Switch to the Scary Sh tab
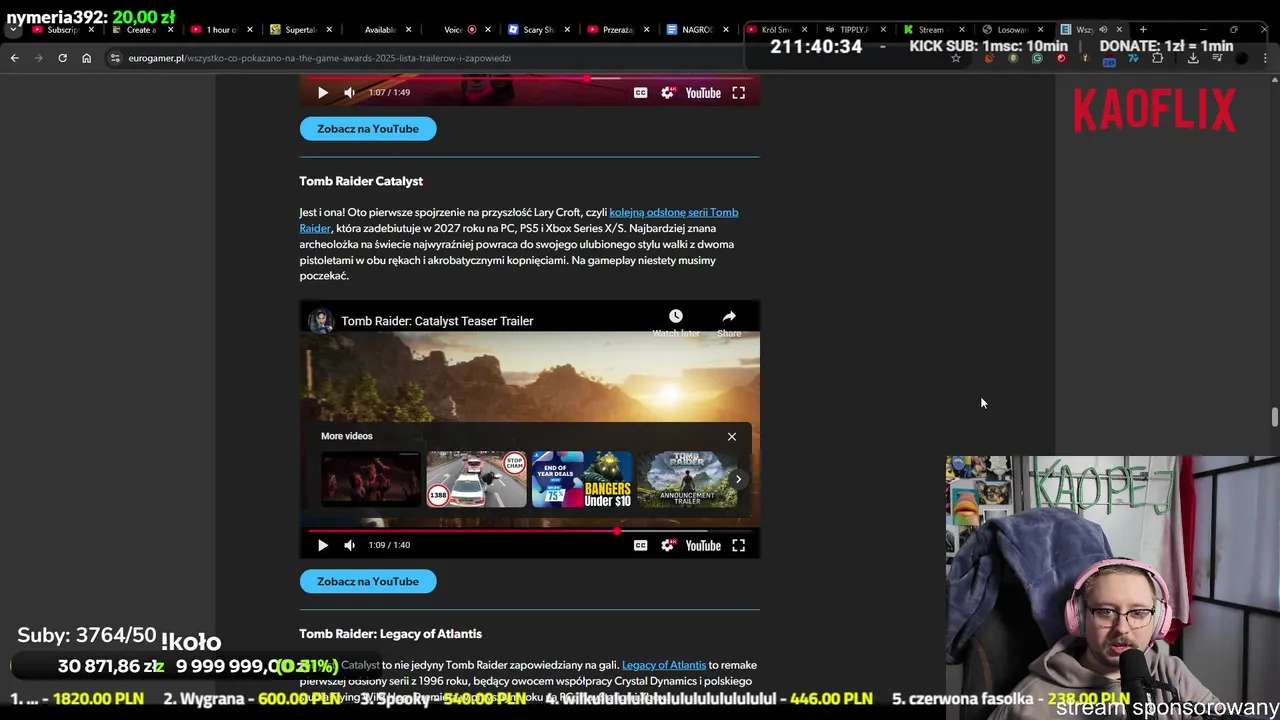The image size is (1280, 720). 537,30
